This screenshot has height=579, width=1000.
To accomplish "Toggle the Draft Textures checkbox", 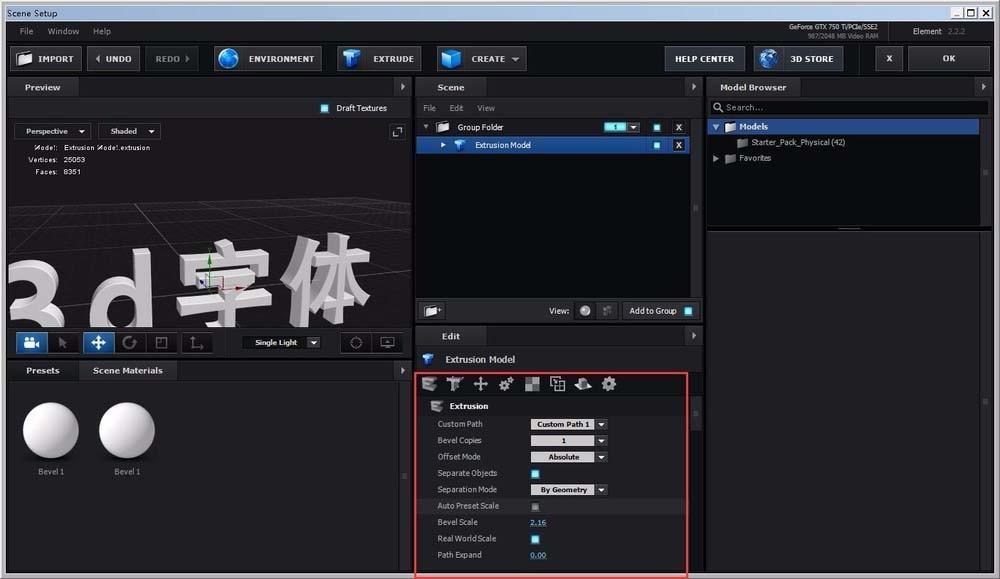I will click(322, 109).
